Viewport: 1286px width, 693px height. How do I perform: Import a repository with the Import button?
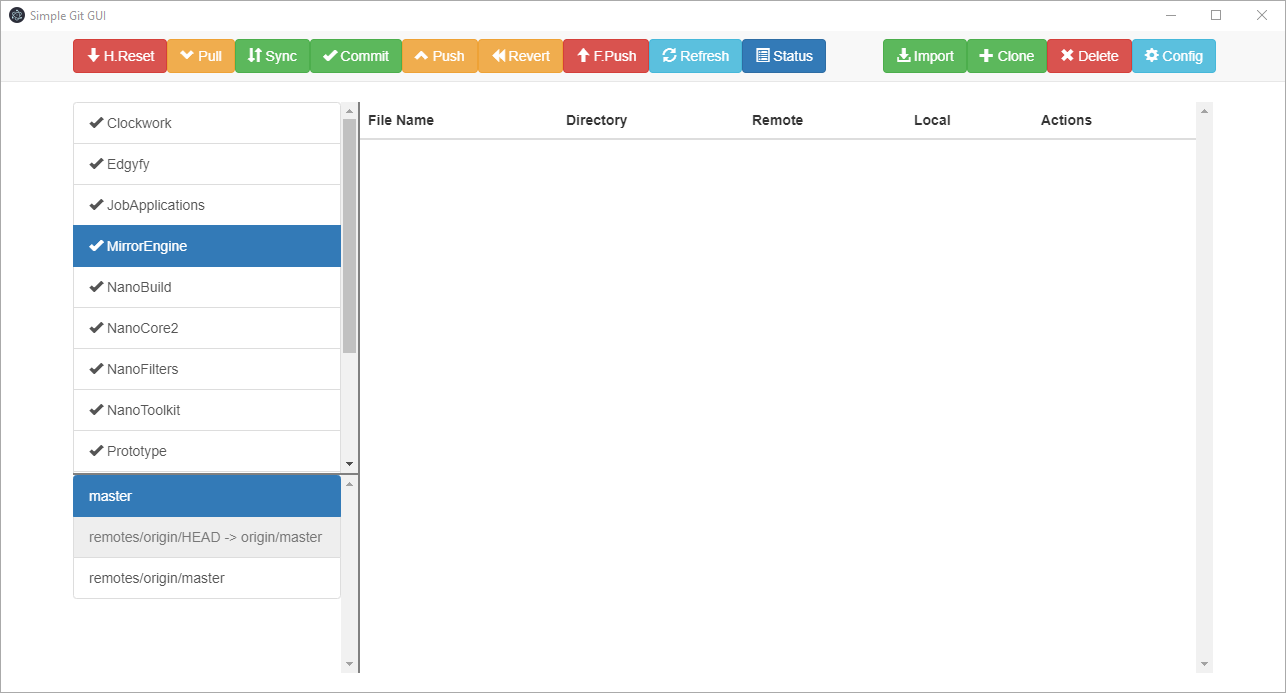coord(924,56)
